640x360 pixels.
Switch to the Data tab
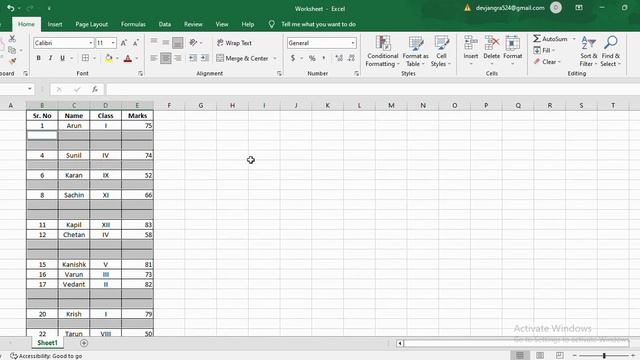(165, 24)
